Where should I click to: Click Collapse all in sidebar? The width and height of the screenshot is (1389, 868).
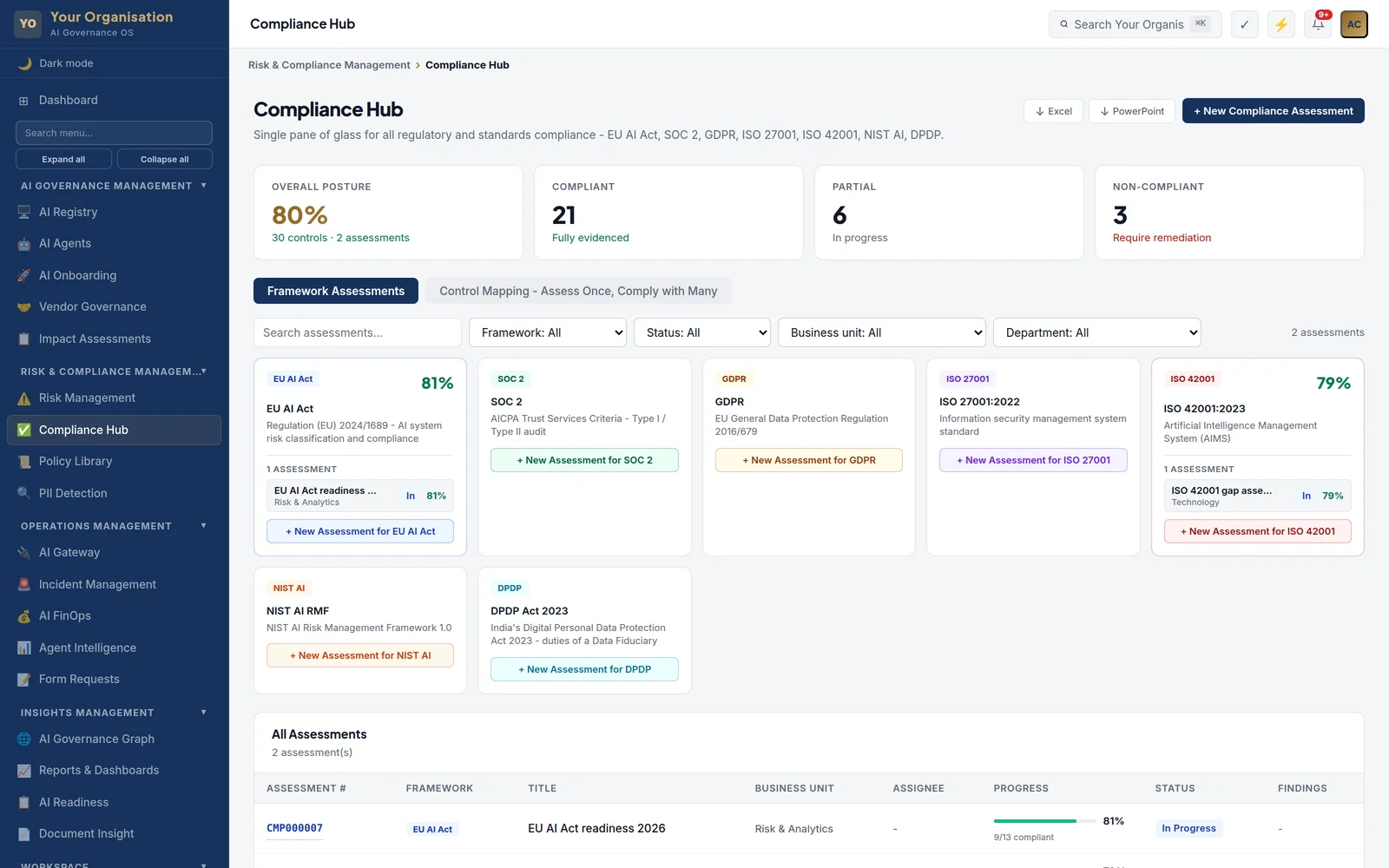[x=165, y=159]
